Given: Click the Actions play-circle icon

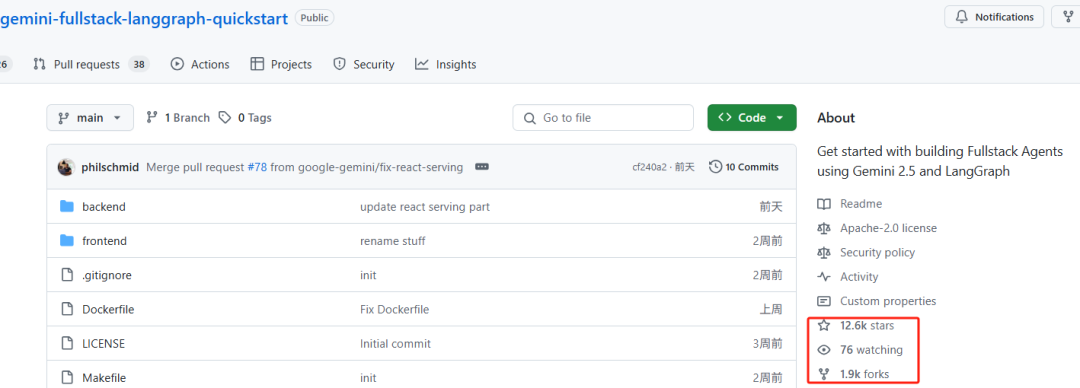Looking at the screenshot, I should pyautogui.click(x=178, y=64).
